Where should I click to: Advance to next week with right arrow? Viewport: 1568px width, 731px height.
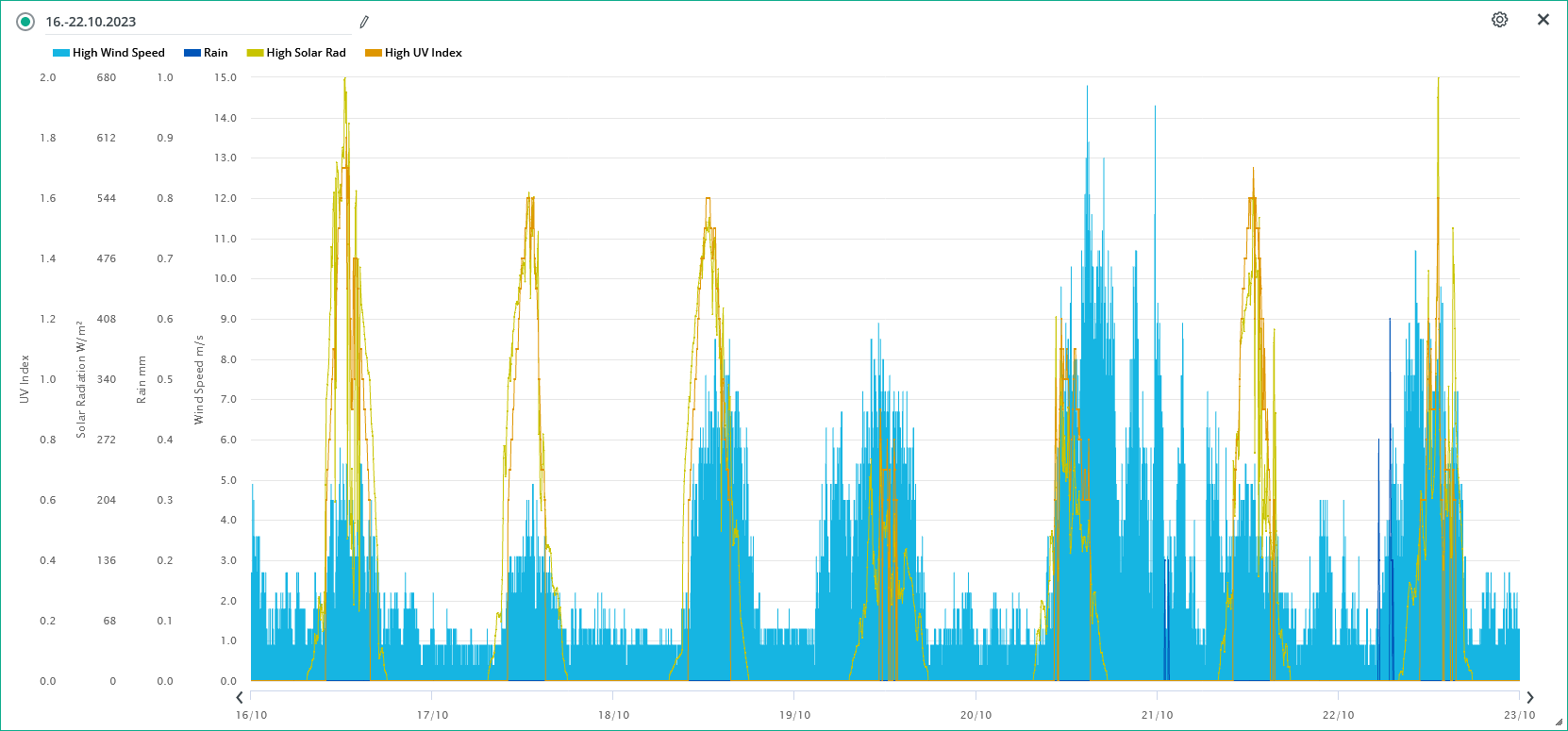pos(1530,698)
